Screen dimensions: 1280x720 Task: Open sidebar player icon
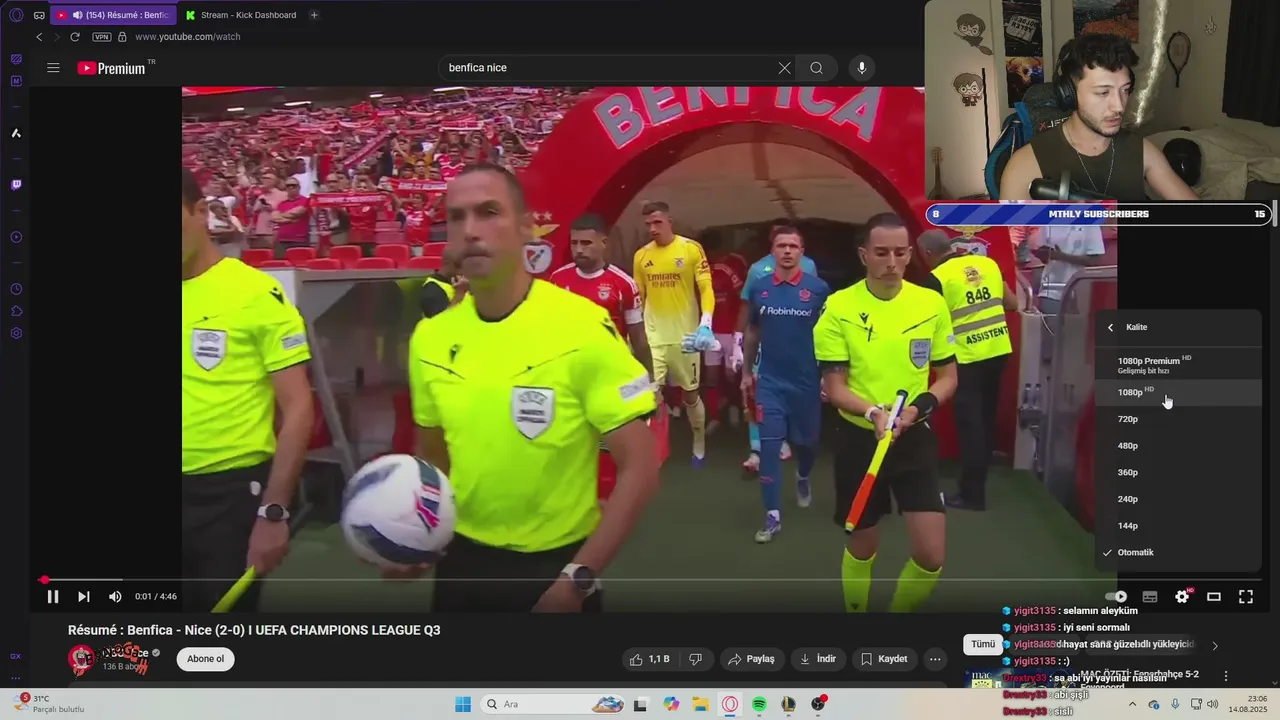point(16,238)
